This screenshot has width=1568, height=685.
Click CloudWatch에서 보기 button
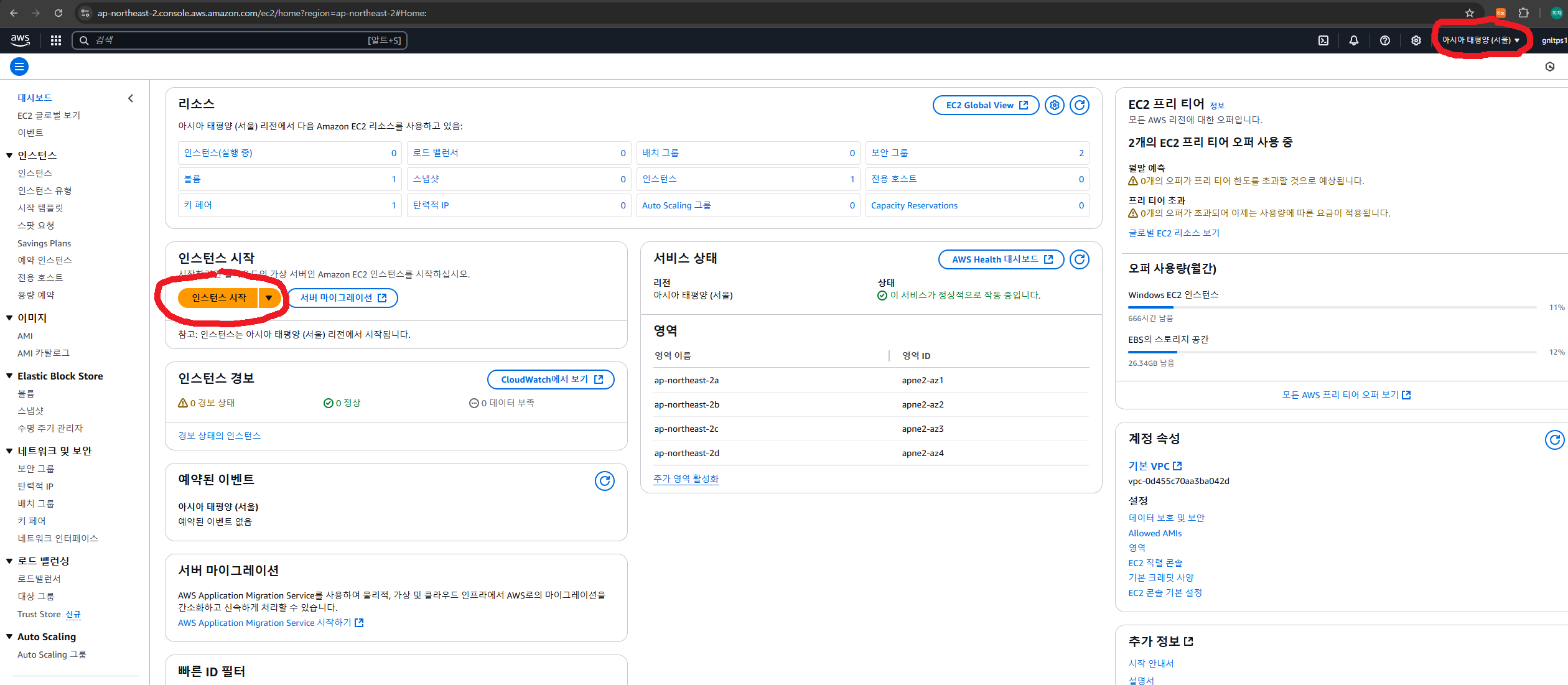[x=551, y=380]
